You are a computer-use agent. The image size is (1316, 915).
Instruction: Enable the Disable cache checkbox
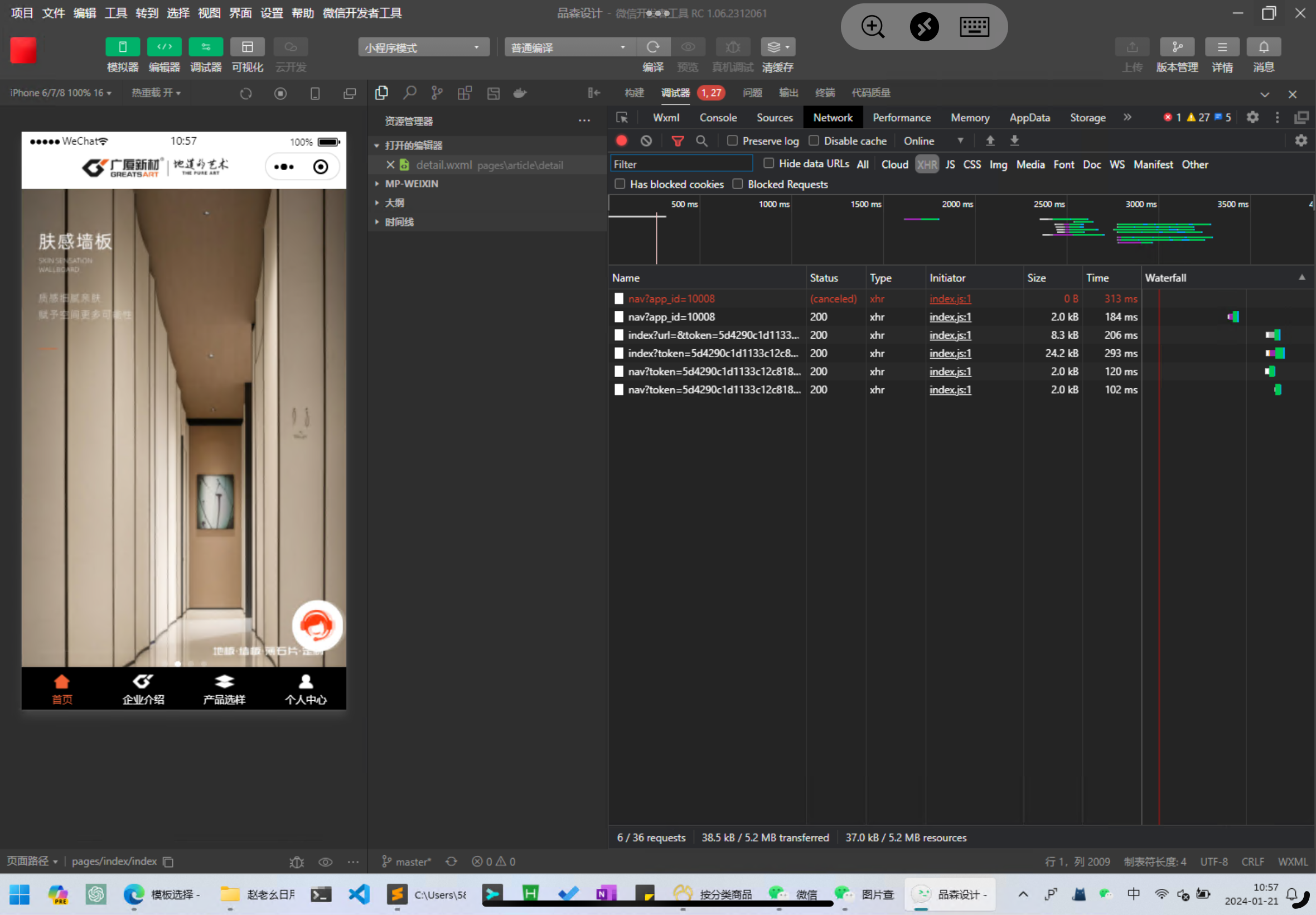point(814,141)
